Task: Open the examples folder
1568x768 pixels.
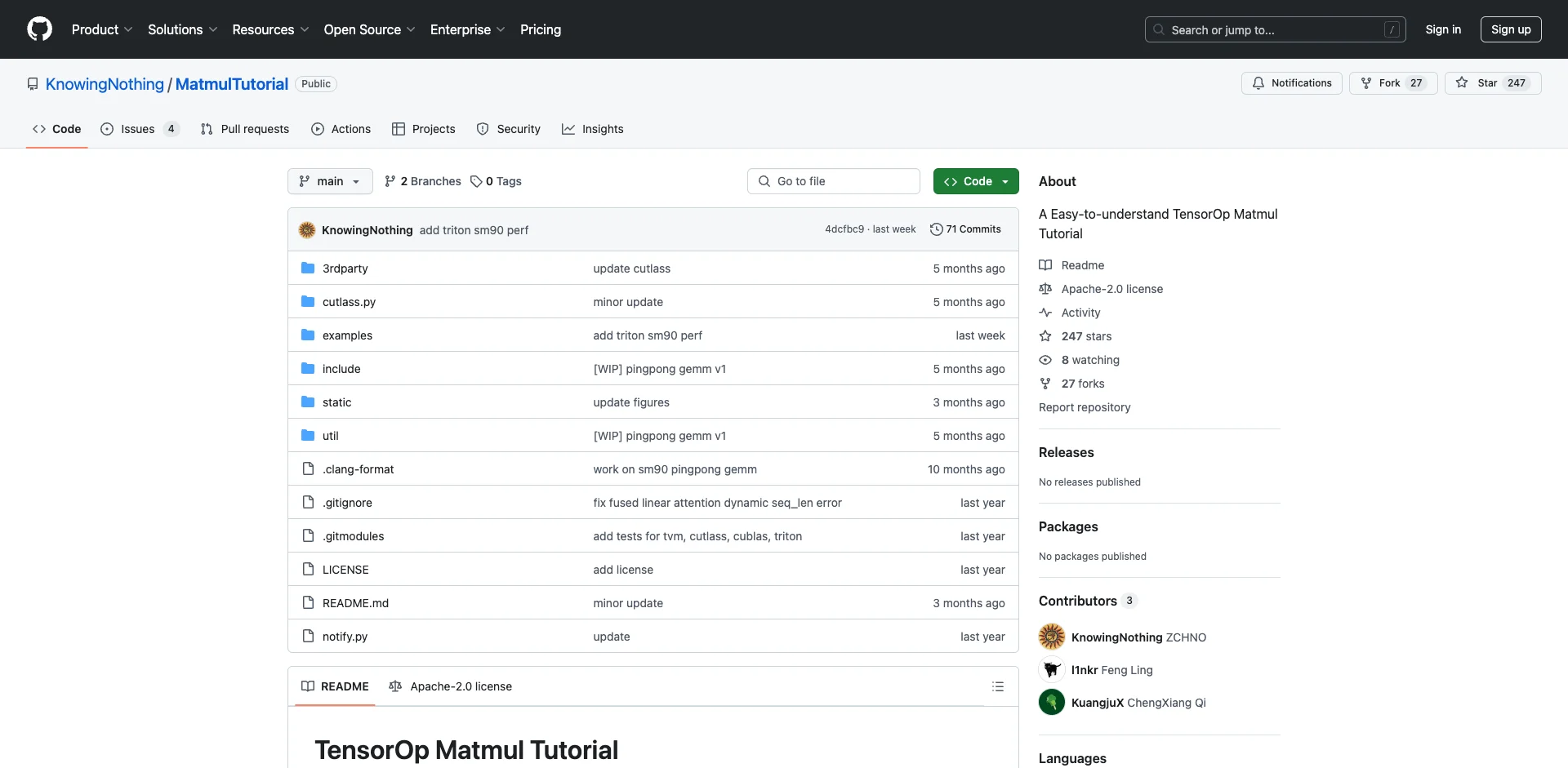Action: click(347, 335)
